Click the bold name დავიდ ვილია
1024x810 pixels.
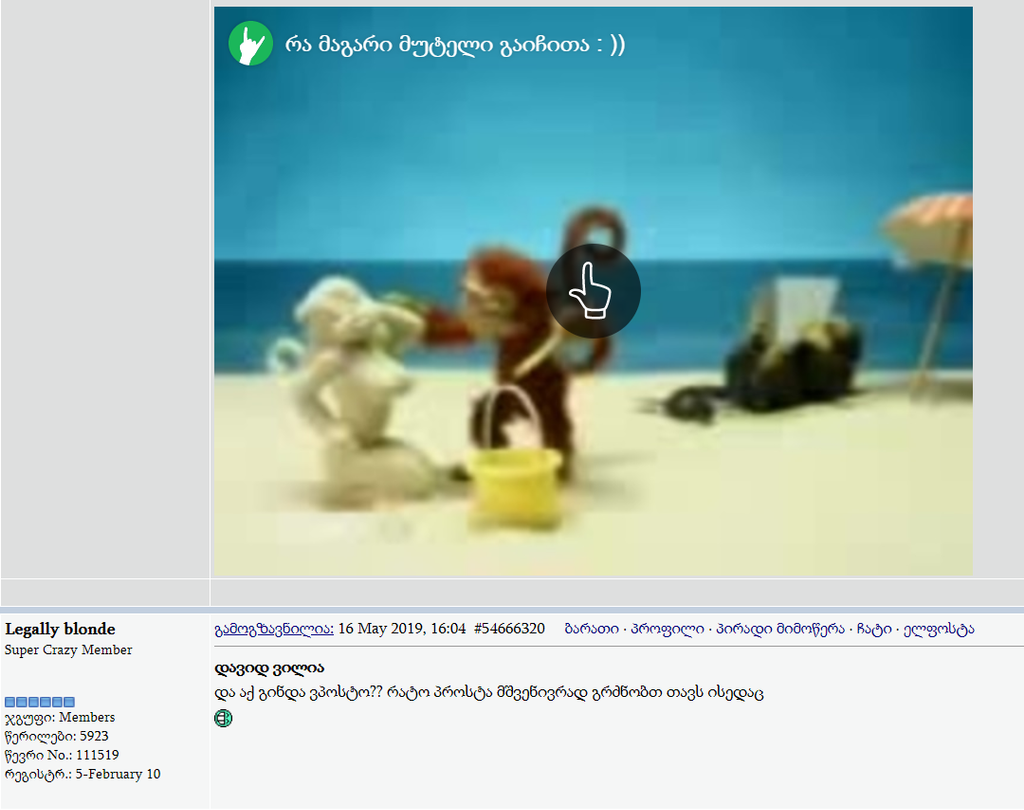269,668
